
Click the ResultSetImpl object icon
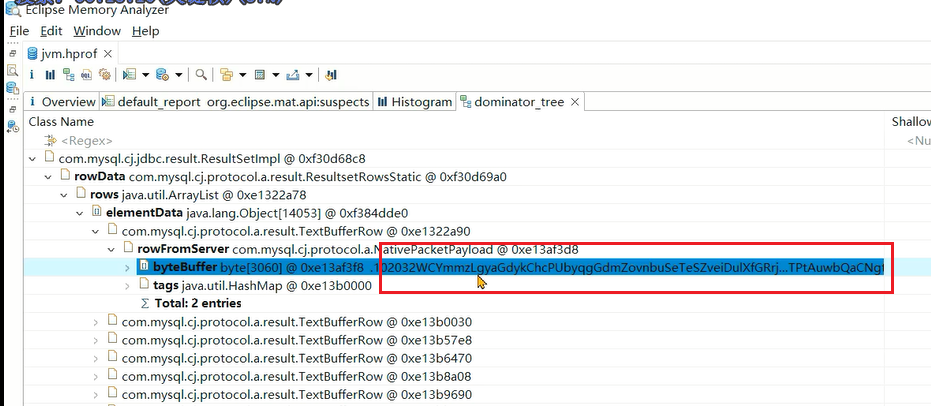click(49, 157)
